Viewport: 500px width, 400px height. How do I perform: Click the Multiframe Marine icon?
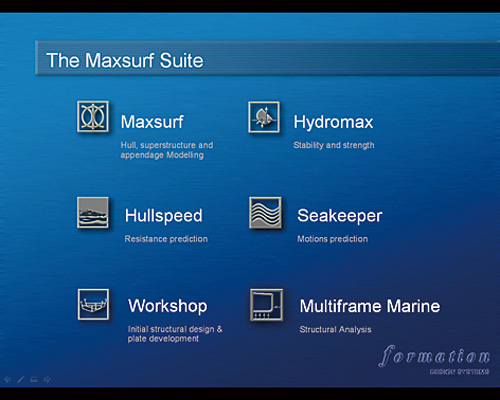pyautogui.click(x=267, y=305)
